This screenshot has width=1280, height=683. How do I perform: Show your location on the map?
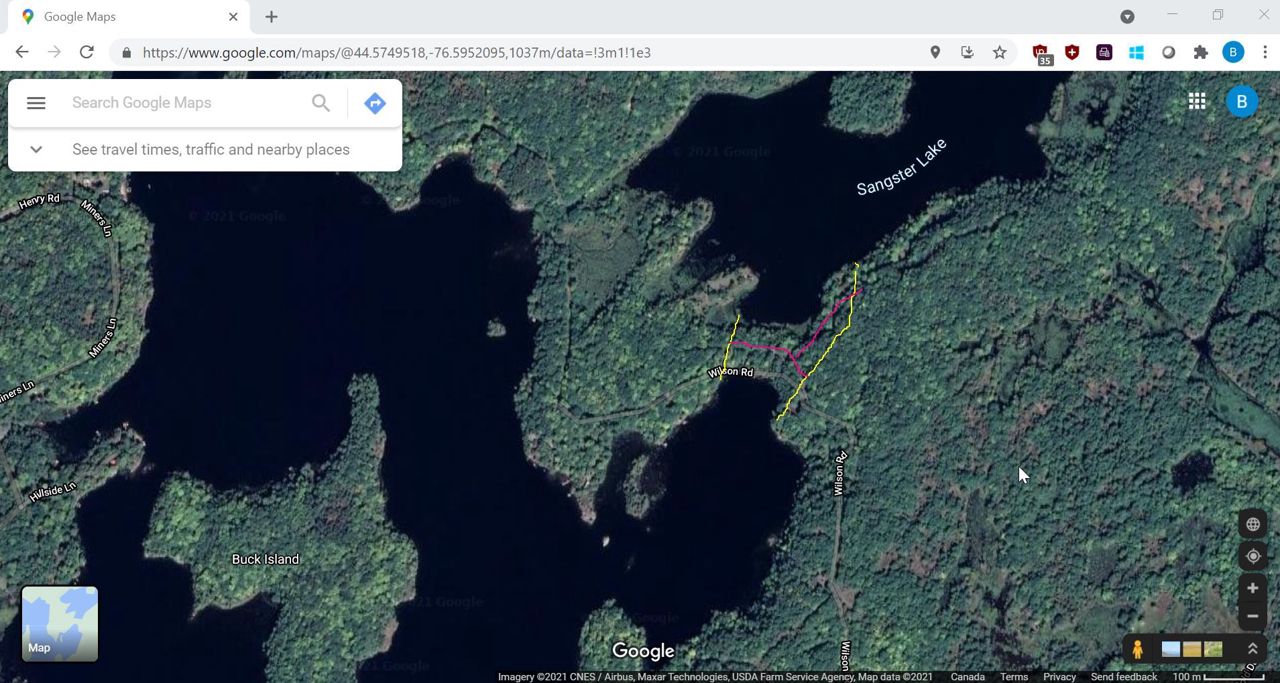(1252, 556)
